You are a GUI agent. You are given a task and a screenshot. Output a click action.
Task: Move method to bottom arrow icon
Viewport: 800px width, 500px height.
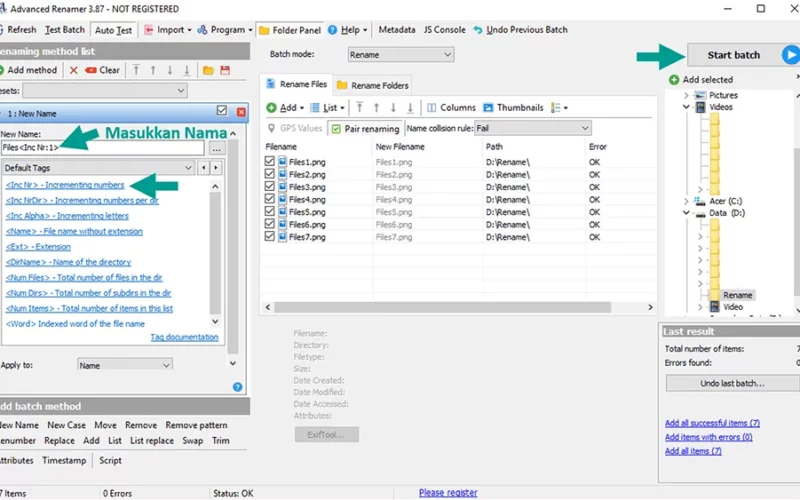[x=187, y=70]
